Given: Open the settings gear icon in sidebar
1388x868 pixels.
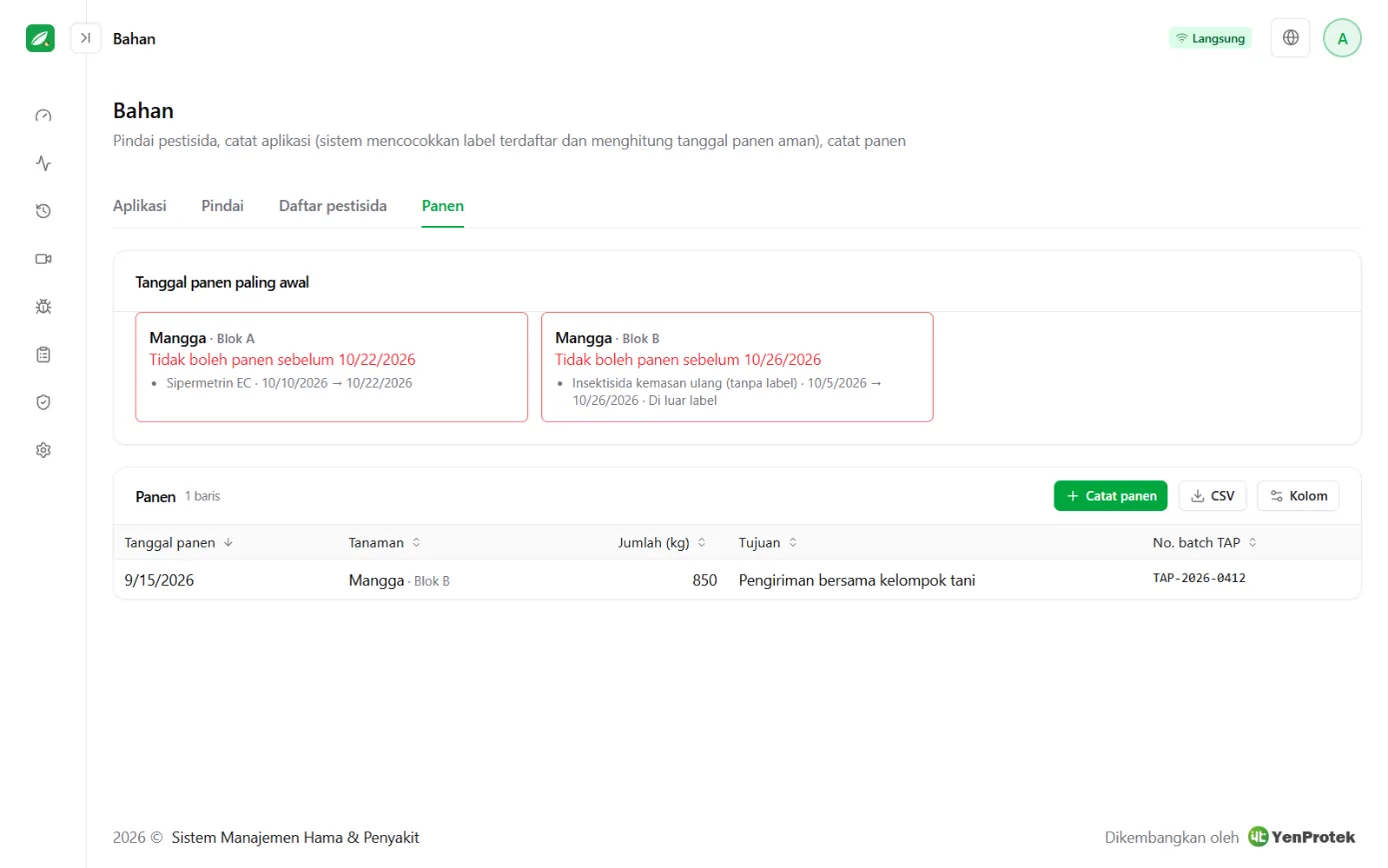Looking at the screenshot, I should coord(43,450).
